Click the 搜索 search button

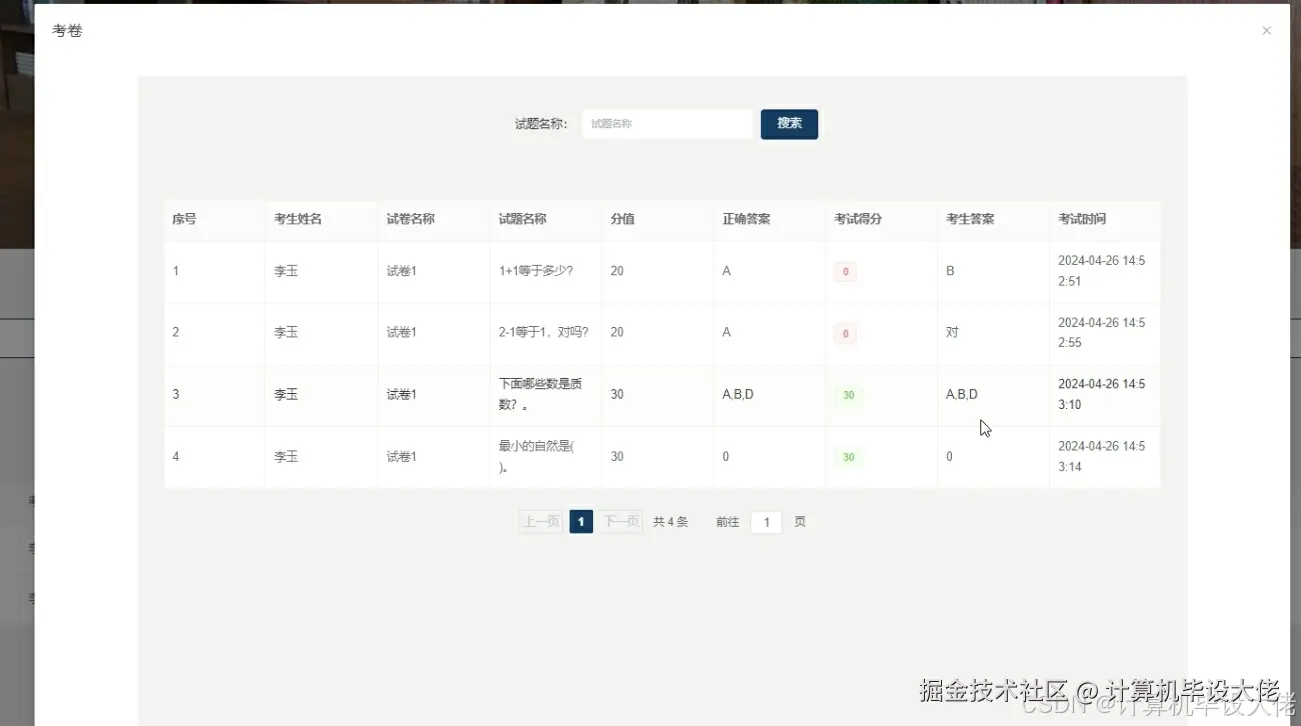click(x=789, y=123)
